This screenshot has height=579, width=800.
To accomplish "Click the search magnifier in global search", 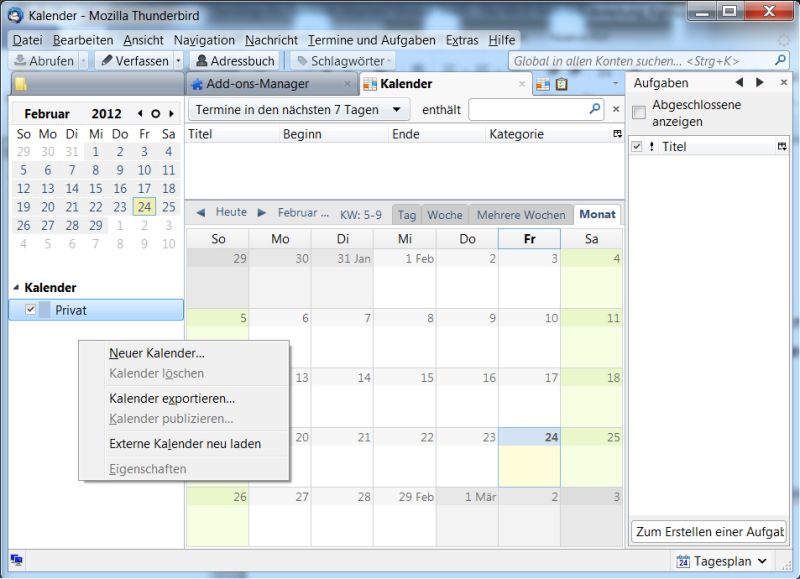I will click(779, 59).
